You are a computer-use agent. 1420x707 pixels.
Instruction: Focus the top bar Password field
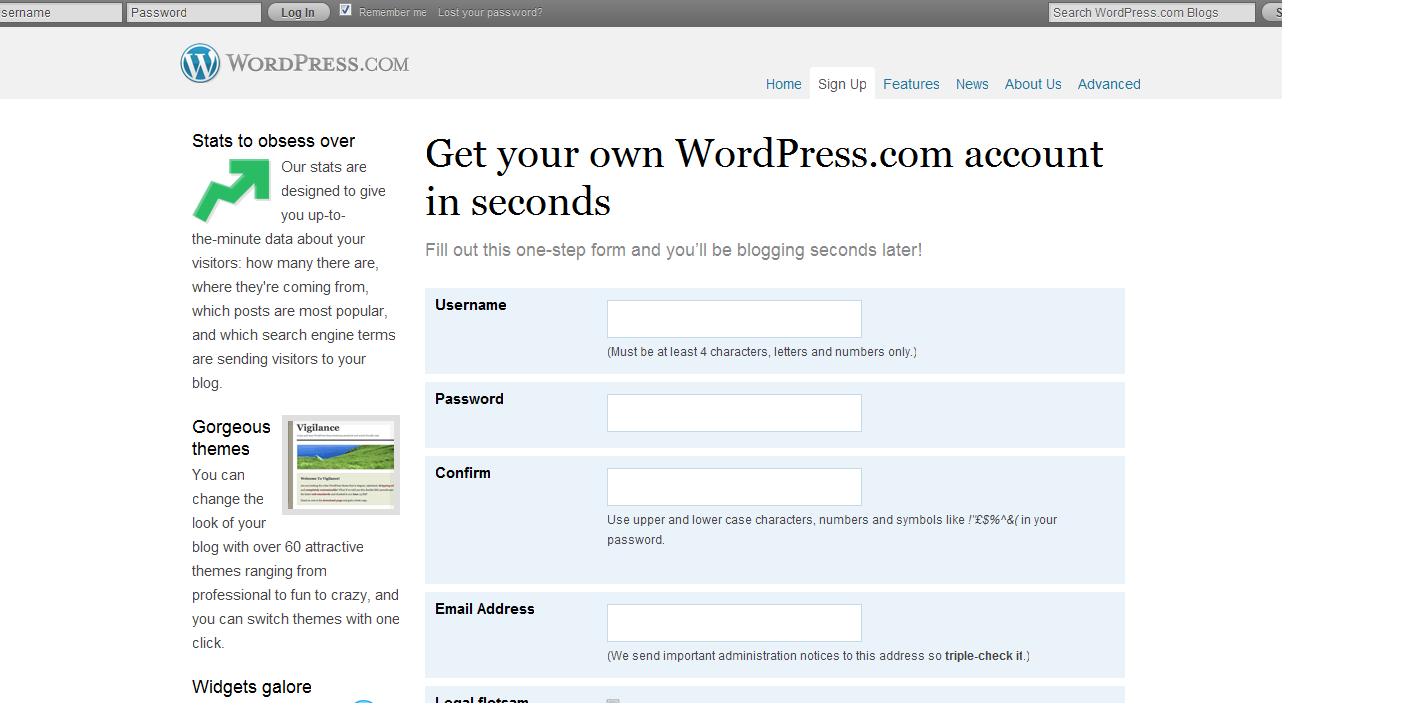click(194, 12)
